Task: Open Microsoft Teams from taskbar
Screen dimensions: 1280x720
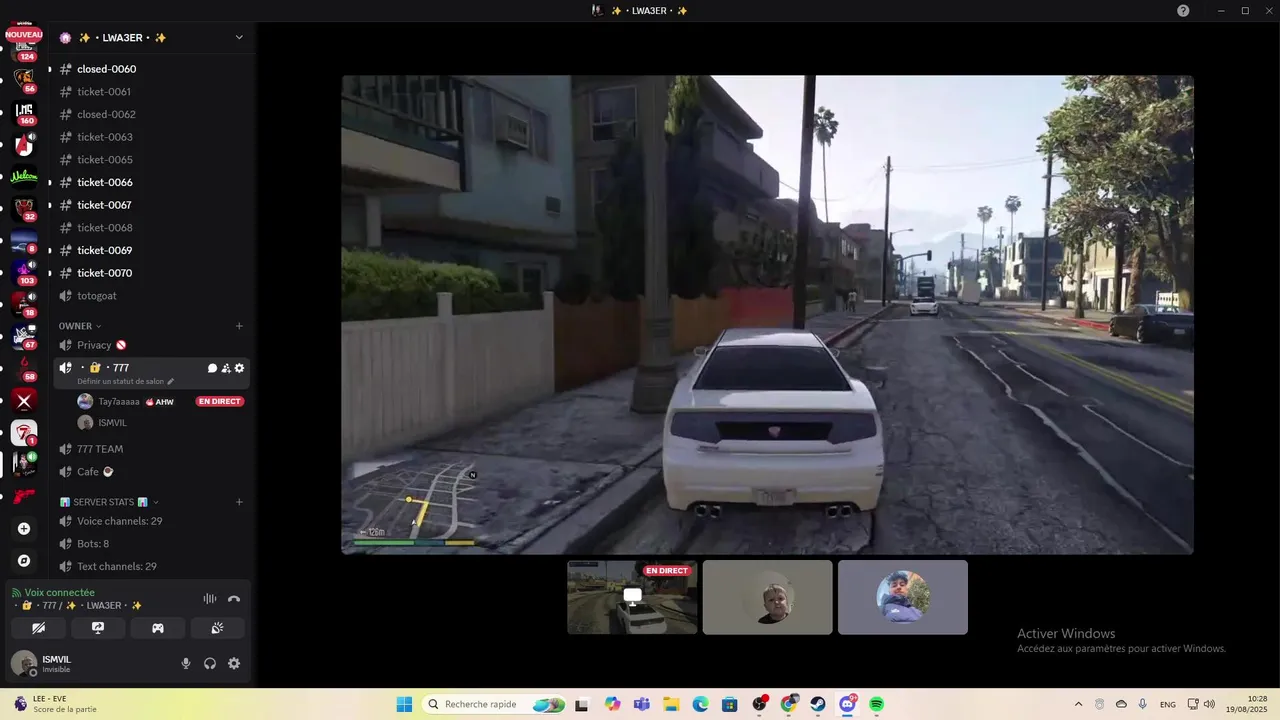Action: coord(641,704)
